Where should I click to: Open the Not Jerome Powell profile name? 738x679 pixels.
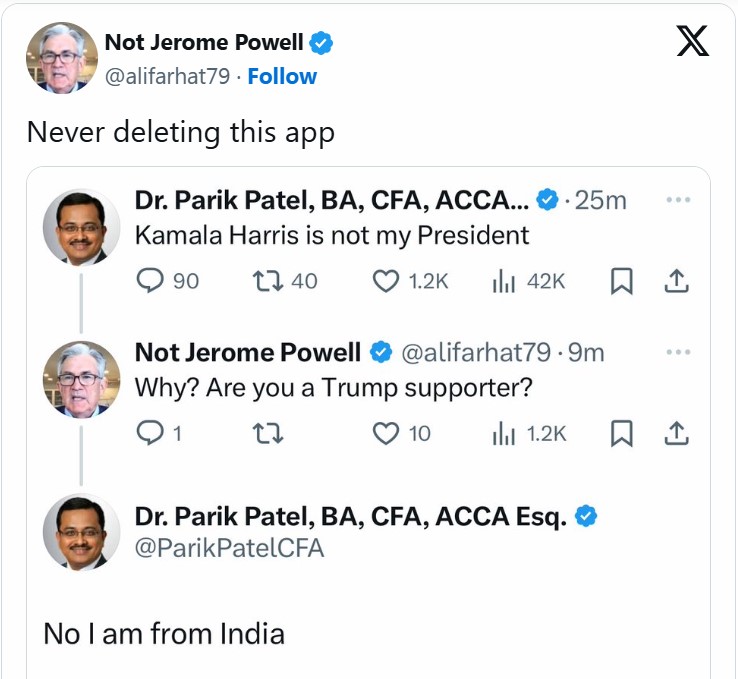[204, 42]
